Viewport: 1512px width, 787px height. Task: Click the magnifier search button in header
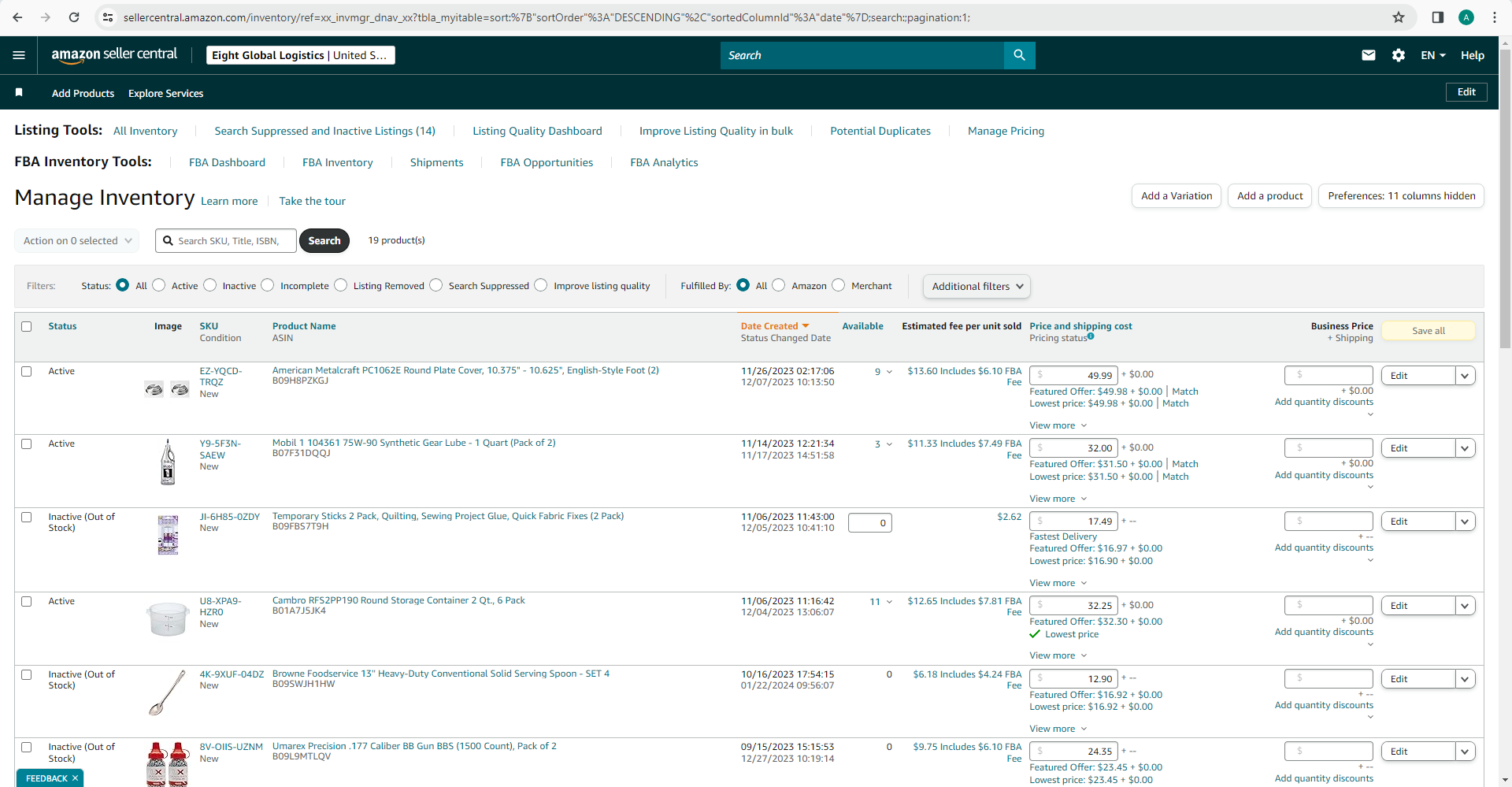click(1020, 55)
